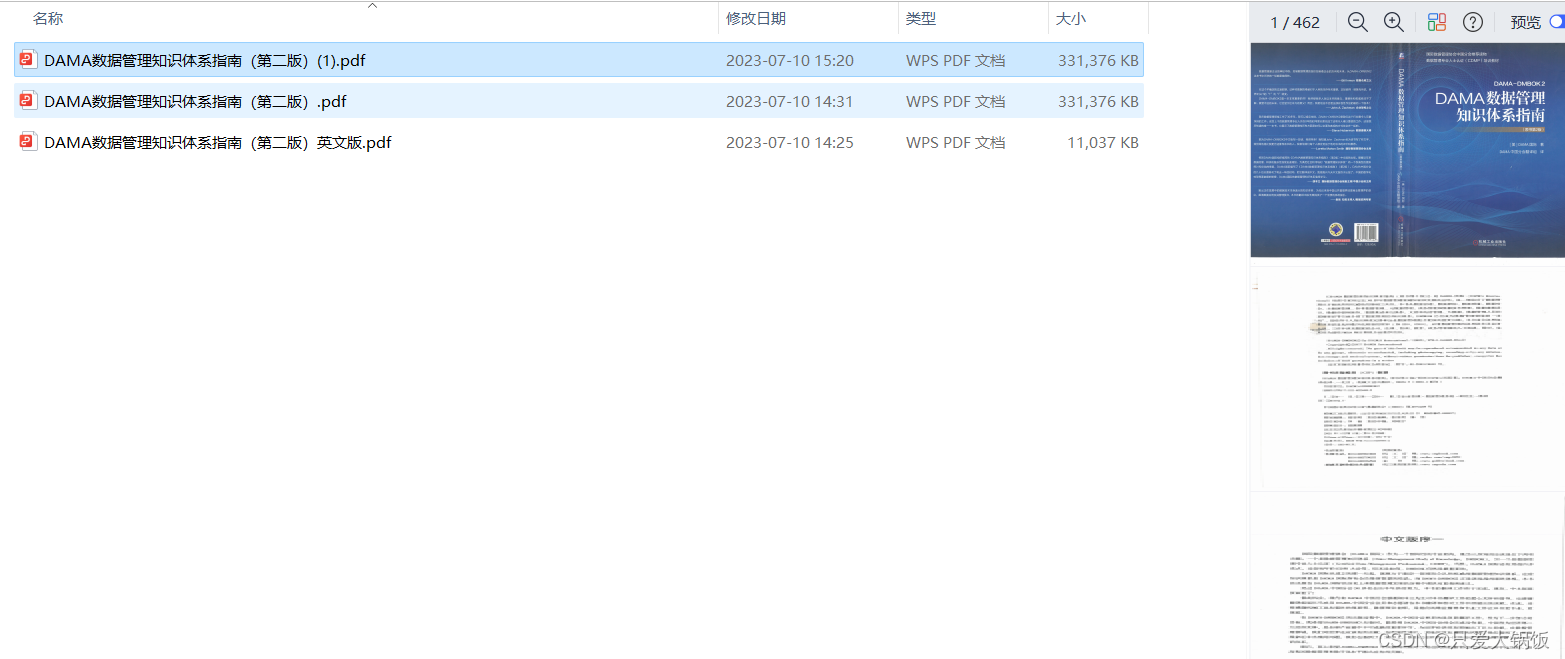Sort by 大小 column header

(1071, 19)
